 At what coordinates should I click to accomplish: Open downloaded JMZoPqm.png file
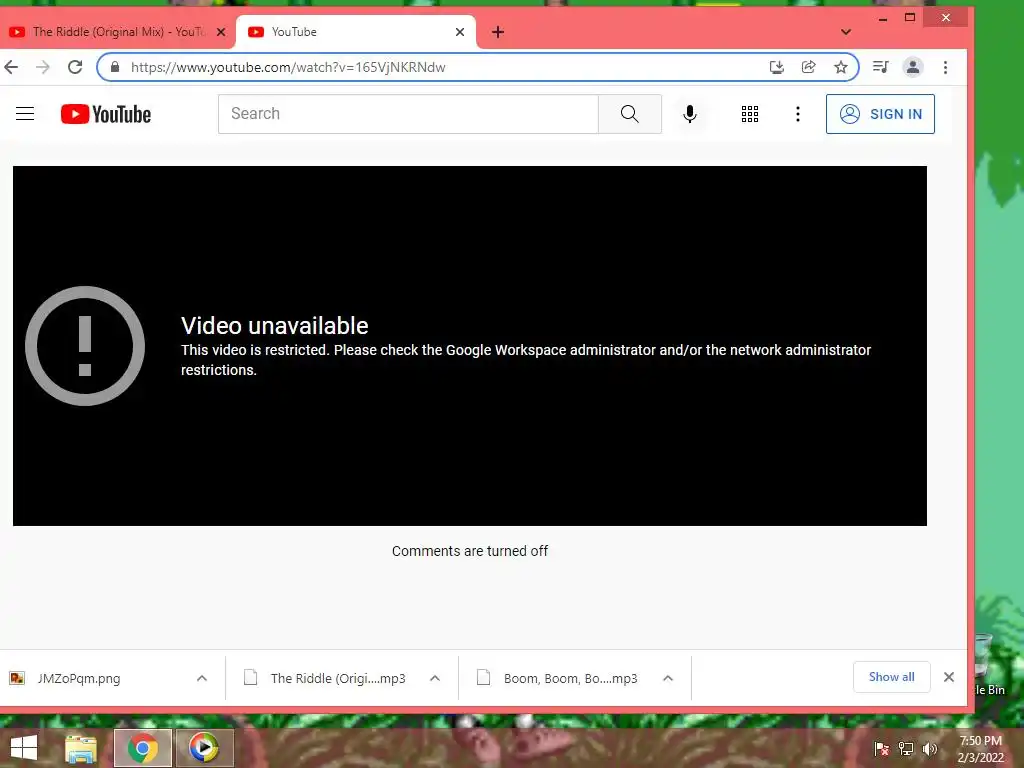[x=78, y=679]
